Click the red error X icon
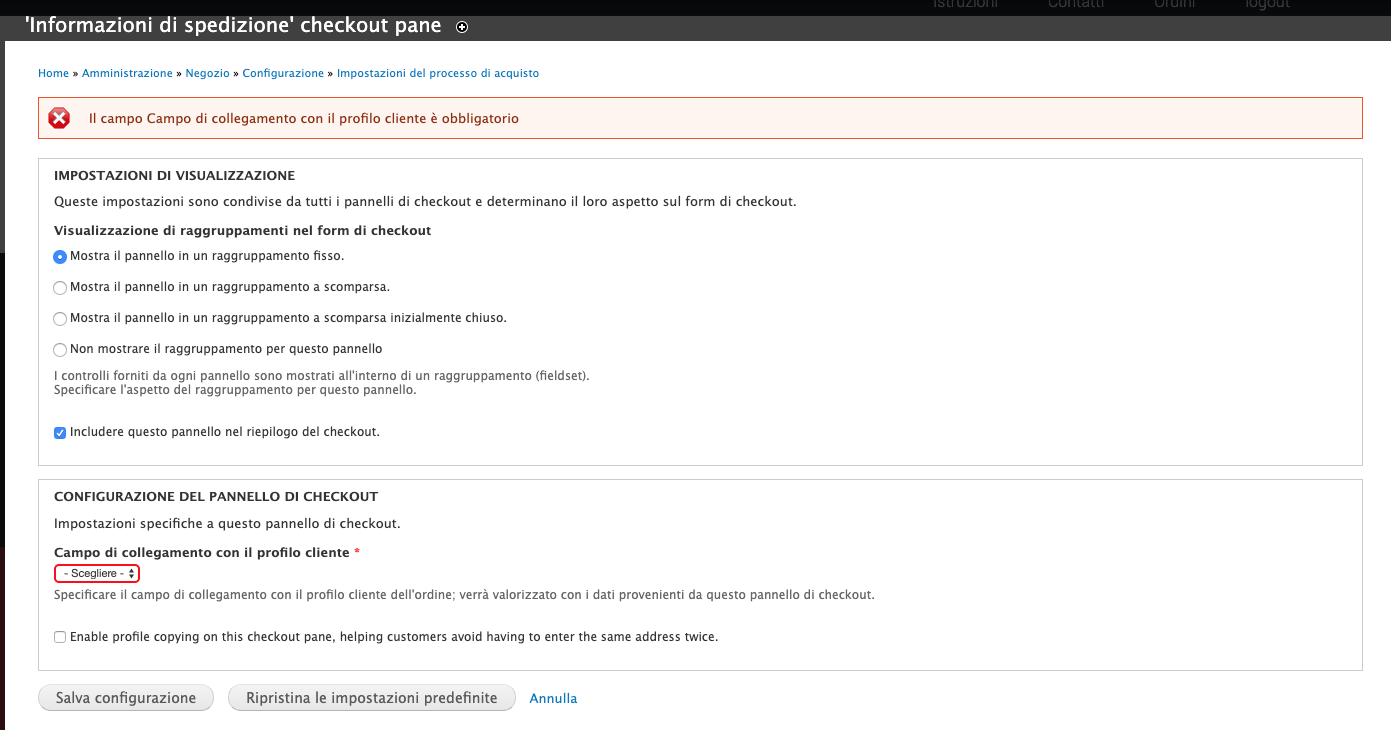This screenshot has height=730, width=1391. 59,118
